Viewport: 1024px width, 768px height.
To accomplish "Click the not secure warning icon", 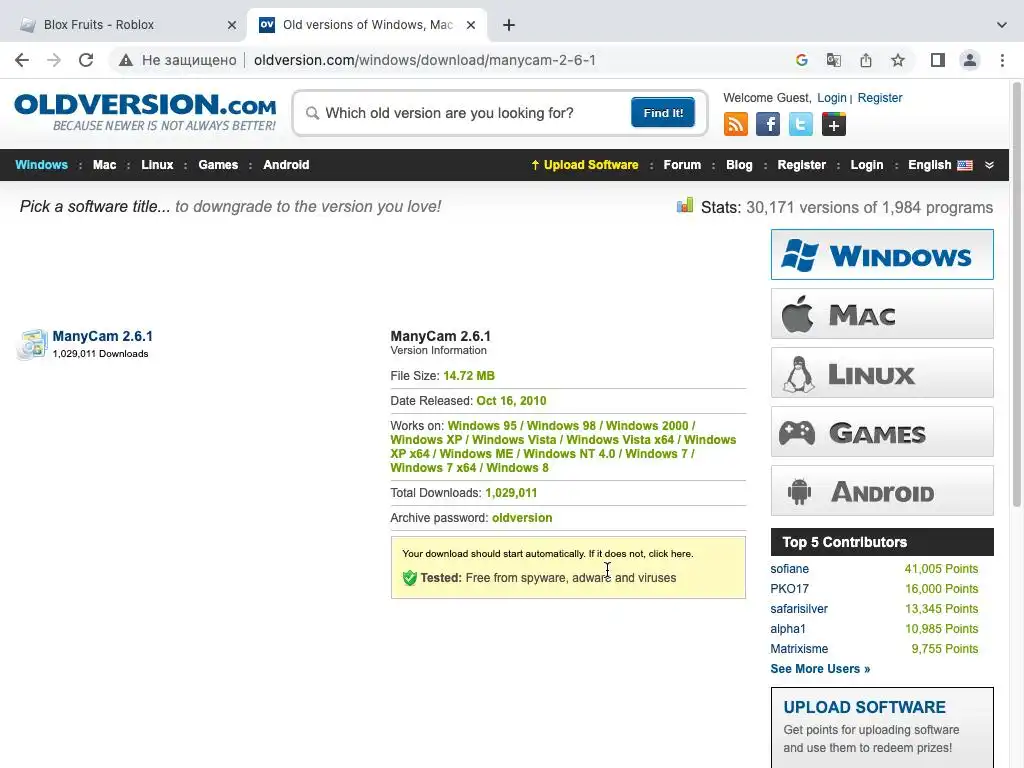I will 125,60.
